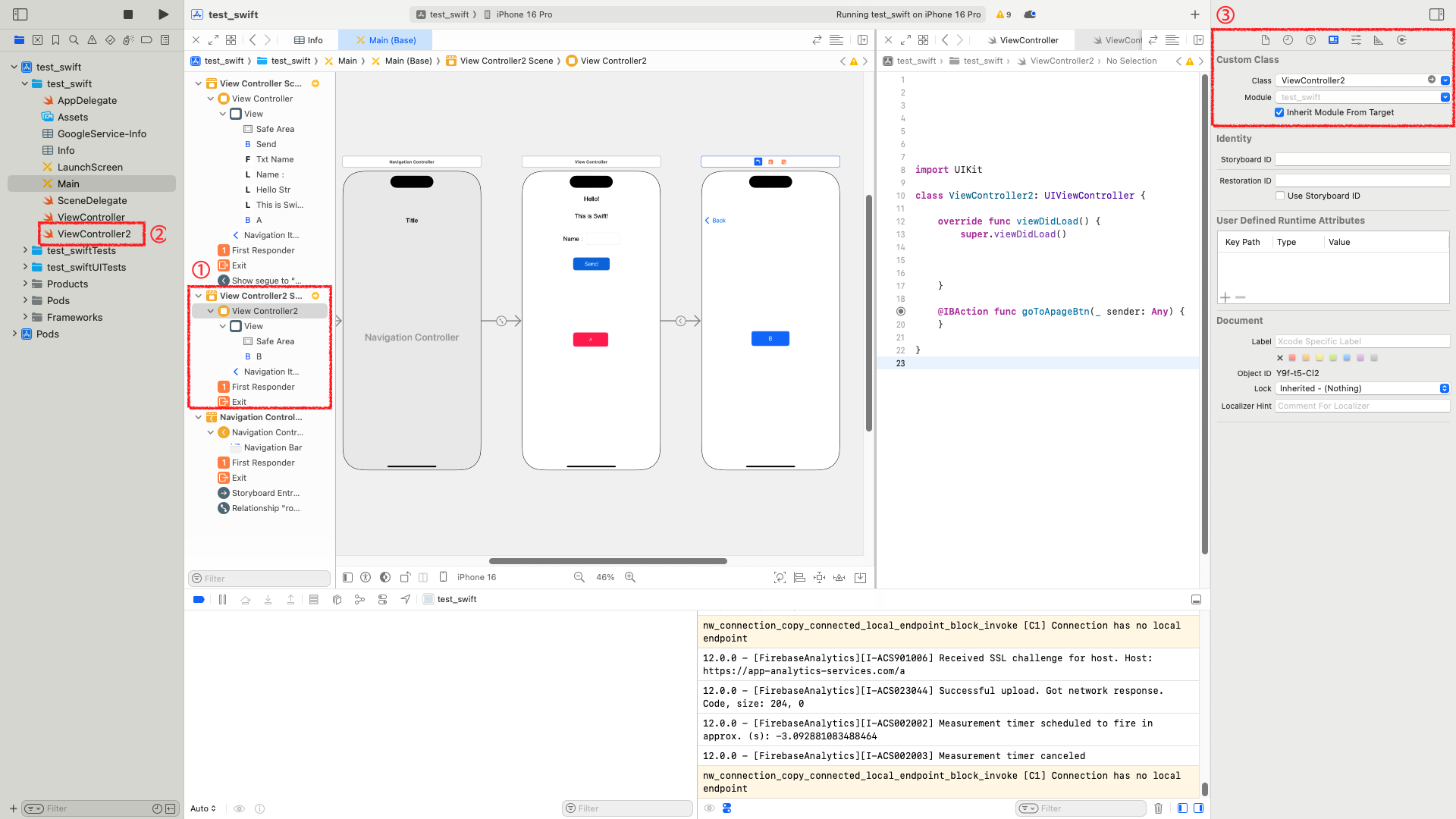
Task: Collapse the View Controller2 Scene outline
Action: tap(199, 296)
